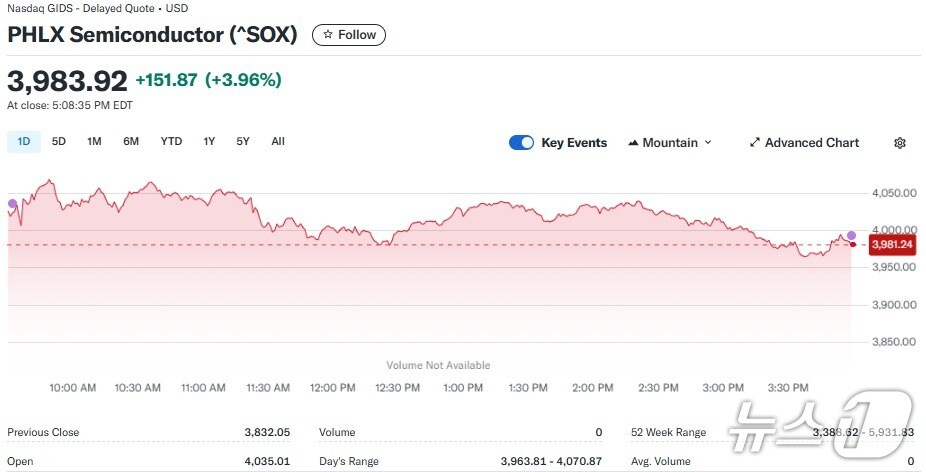The image size is (926, 472).
Task: Click purple key event dot at chart end
Action: (851, 236)
